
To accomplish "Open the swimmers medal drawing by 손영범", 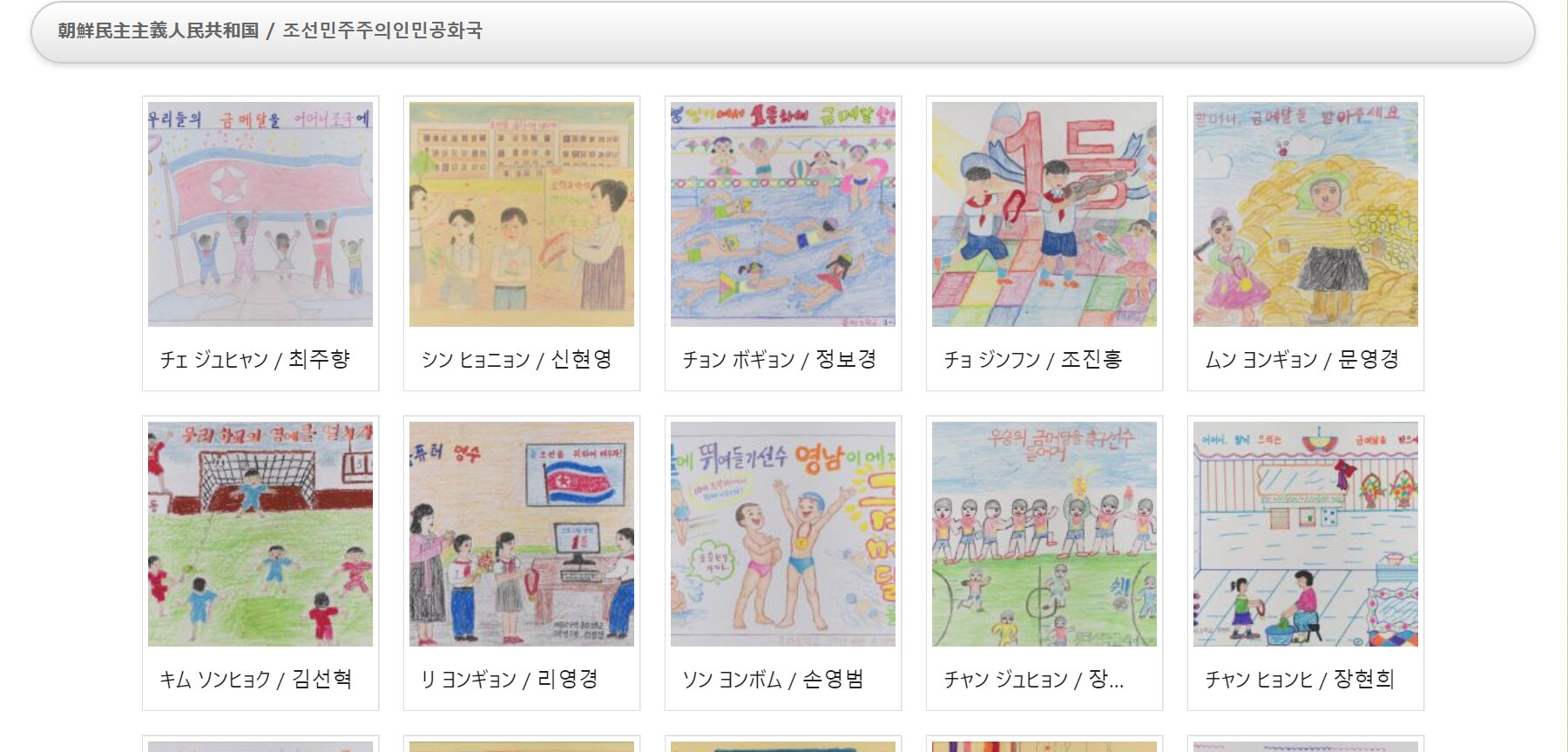I will [x=783, y=534].
